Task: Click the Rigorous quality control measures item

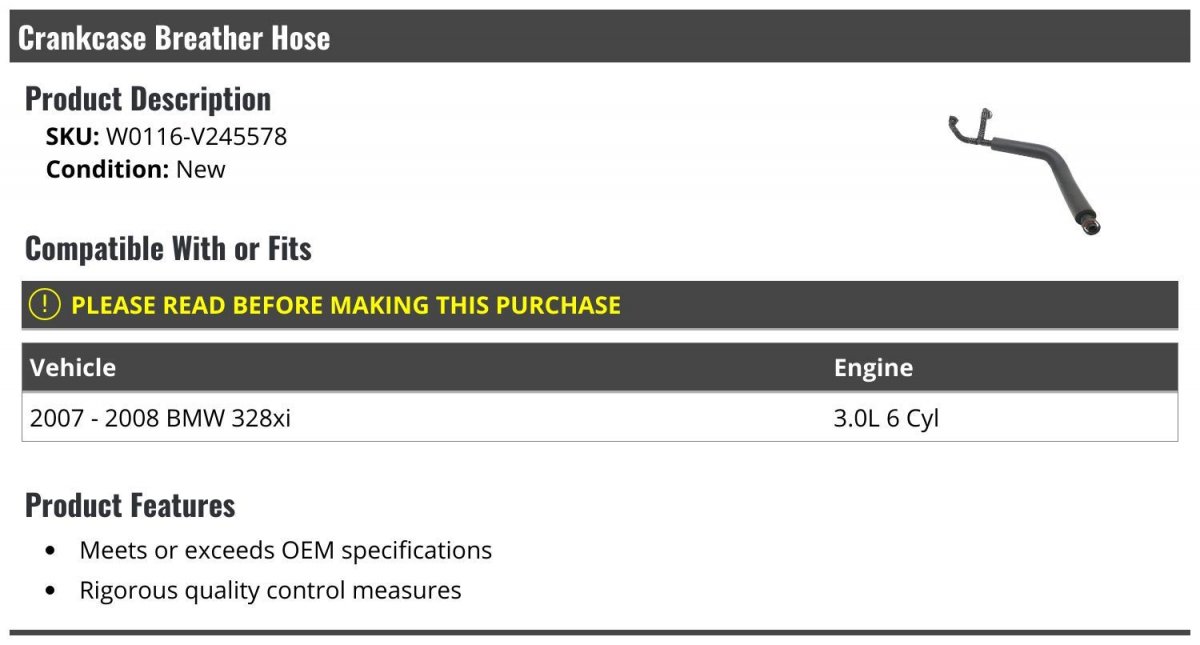Action: coord(270,590)
